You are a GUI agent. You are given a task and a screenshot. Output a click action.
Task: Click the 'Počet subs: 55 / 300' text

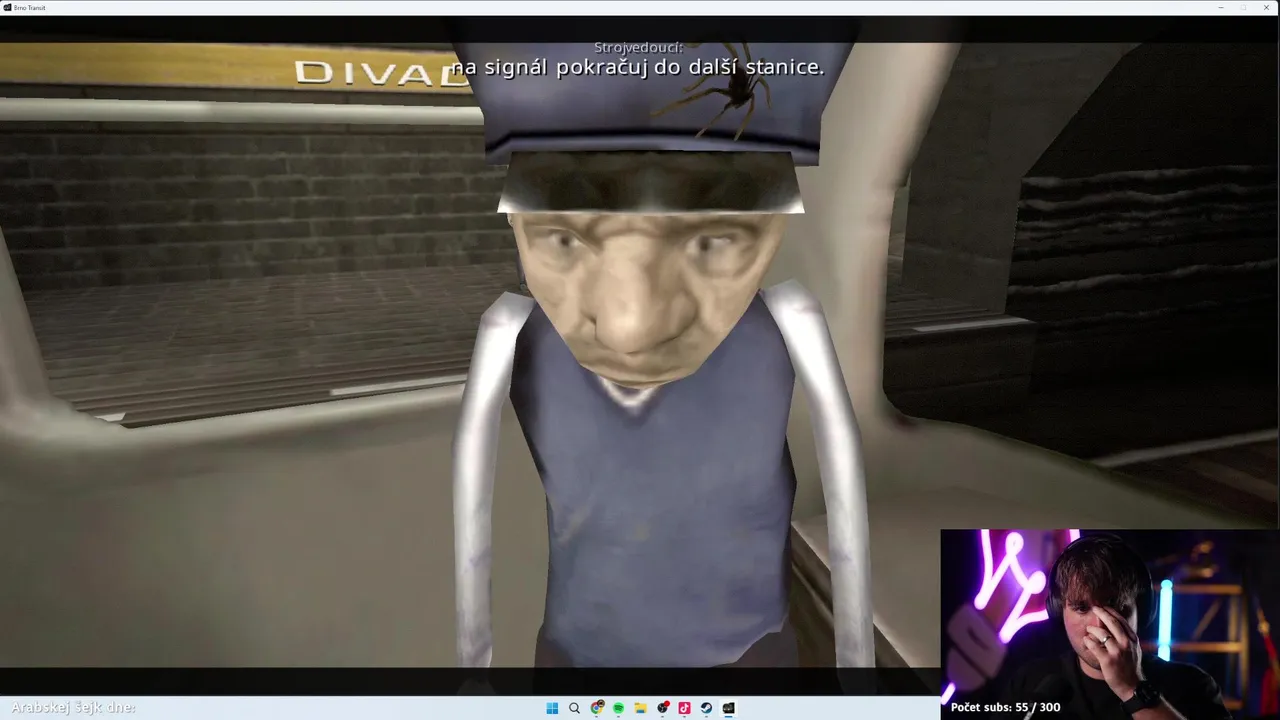pos(1005,707)
